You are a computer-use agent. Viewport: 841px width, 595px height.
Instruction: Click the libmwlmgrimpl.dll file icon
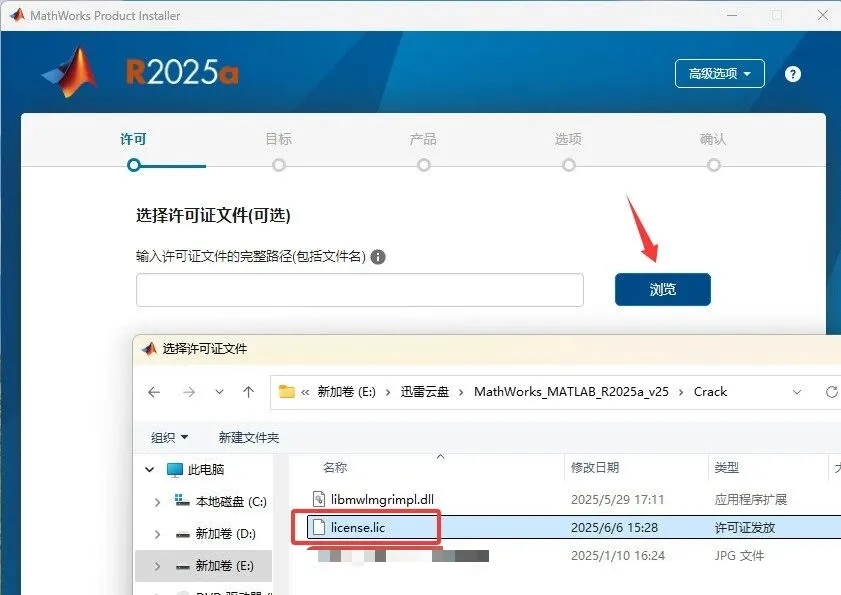[319, 499]
